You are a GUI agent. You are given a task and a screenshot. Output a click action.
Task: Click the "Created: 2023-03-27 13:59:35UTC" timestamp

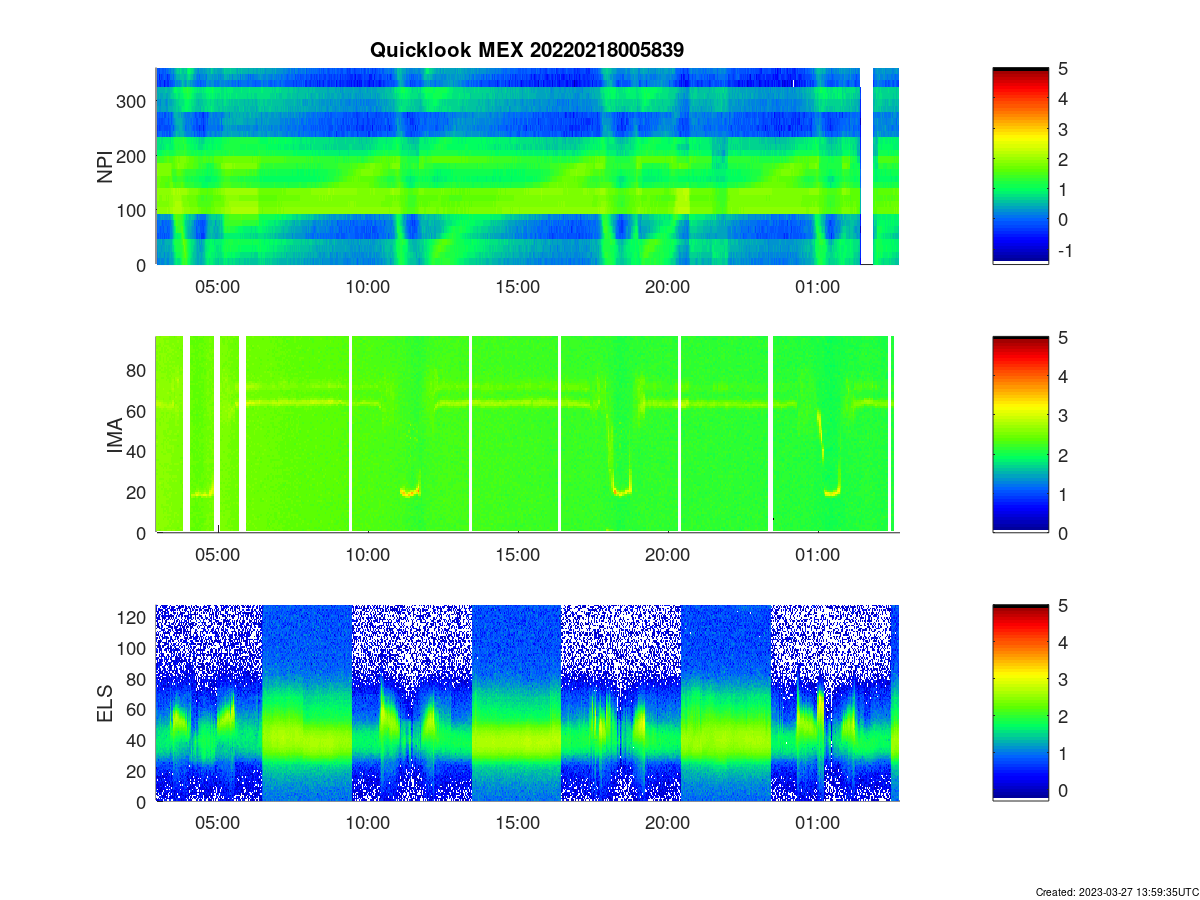pyautogui.click(x=1115, y=891)
